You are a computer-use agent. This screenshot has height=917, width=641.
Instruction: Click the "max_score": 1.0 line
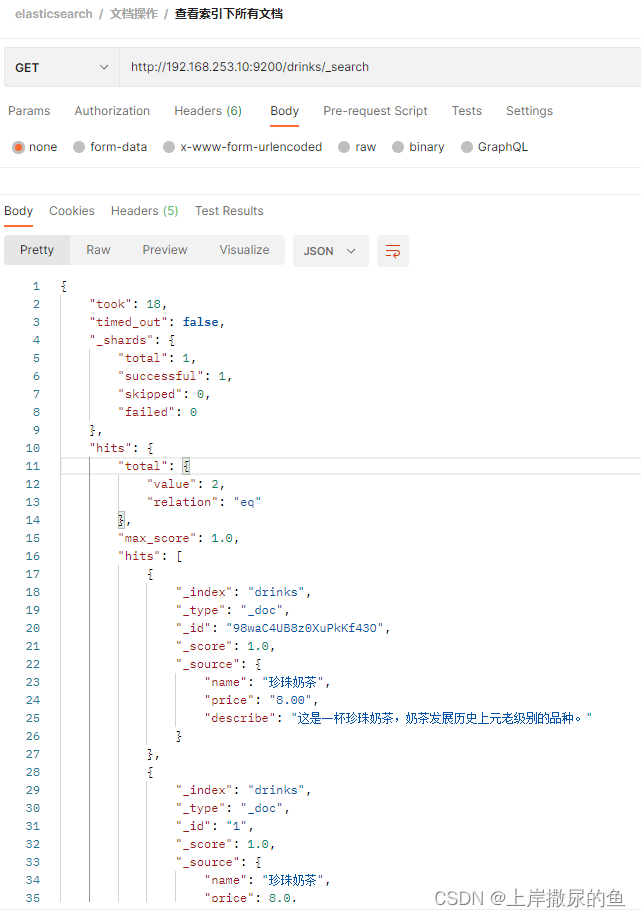point(178,538)
